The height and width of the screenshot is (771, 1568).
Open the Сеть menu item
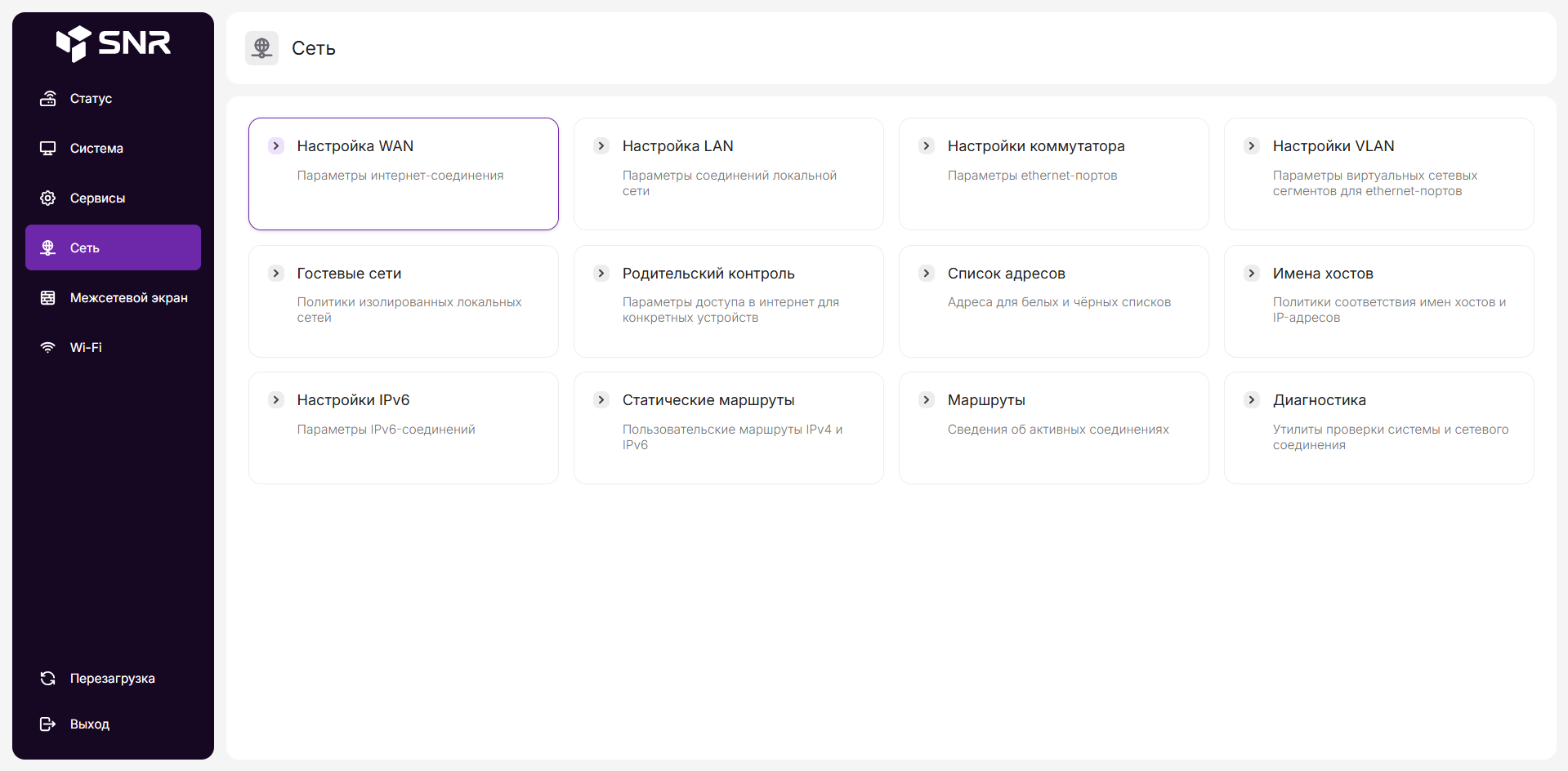click(x=113, y=248)
